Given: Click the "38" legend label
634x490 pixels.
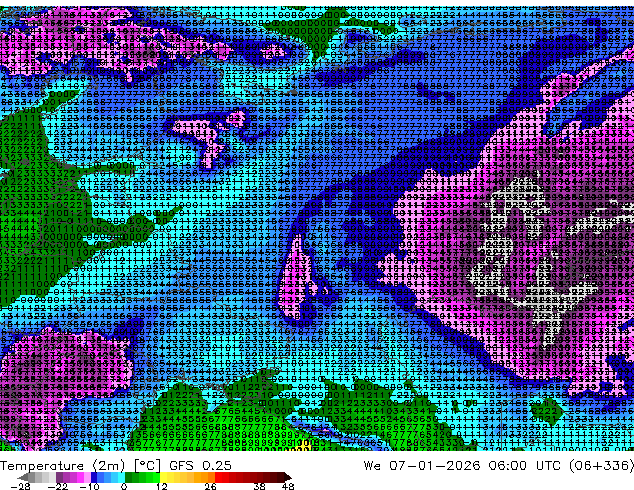Looking at the screenshot, I should pyautogui.click(x=259, y=486).
